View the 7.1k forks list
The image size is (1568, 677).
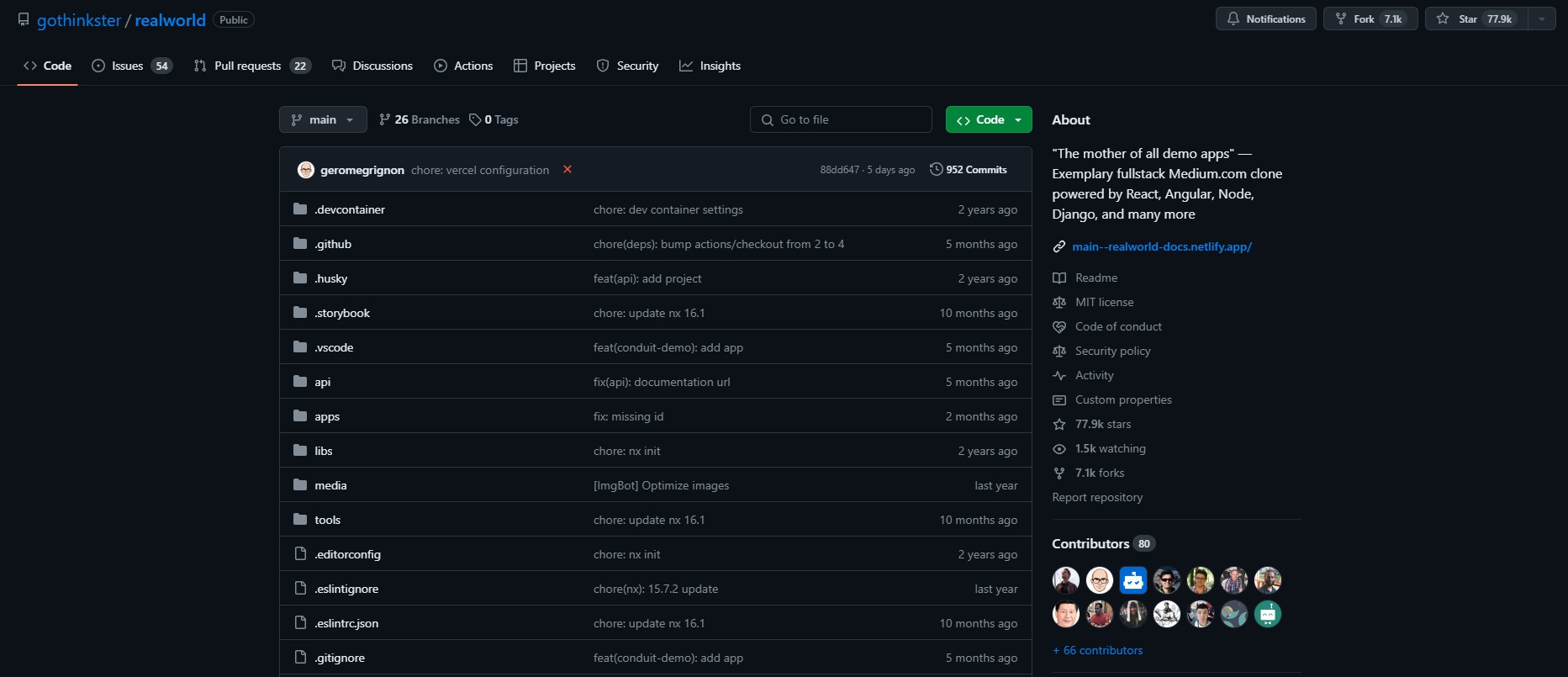click(1100, 473)
